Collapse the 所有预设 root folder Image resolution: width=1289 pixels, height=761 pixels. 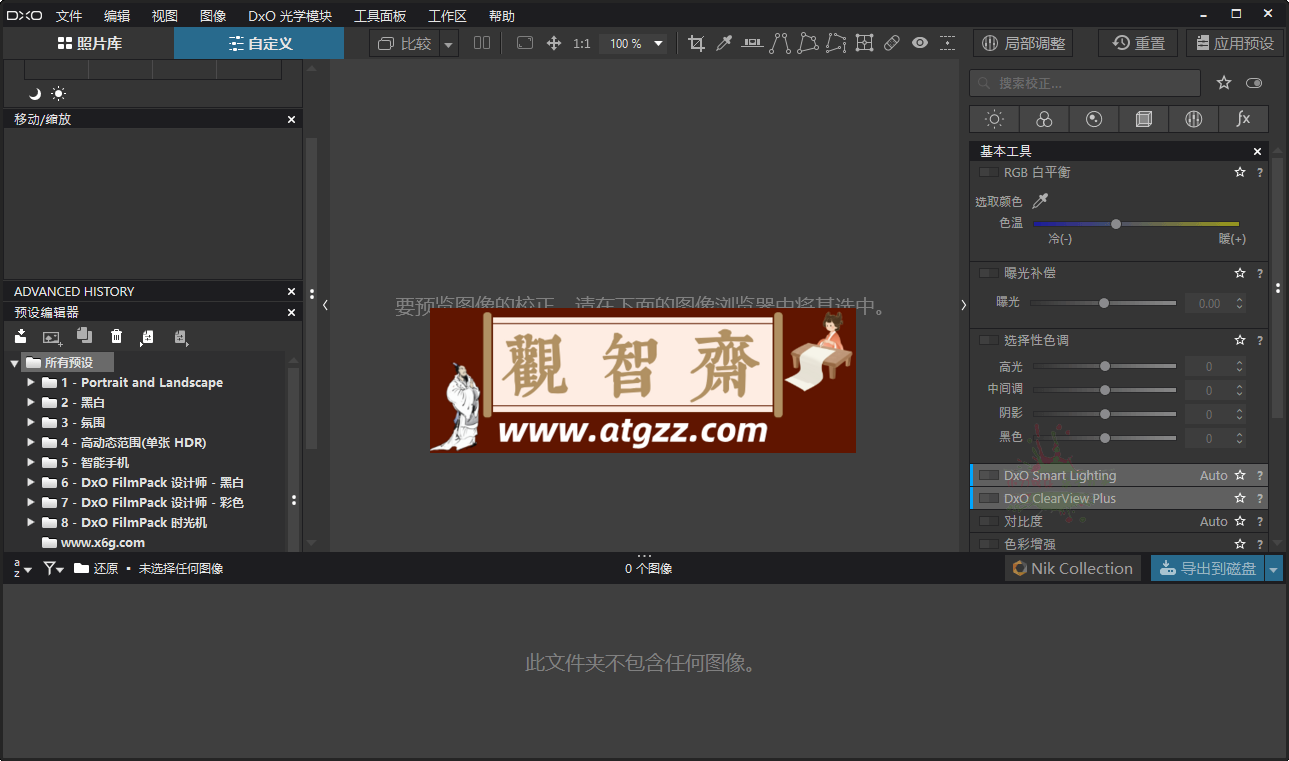click(14, 362)
